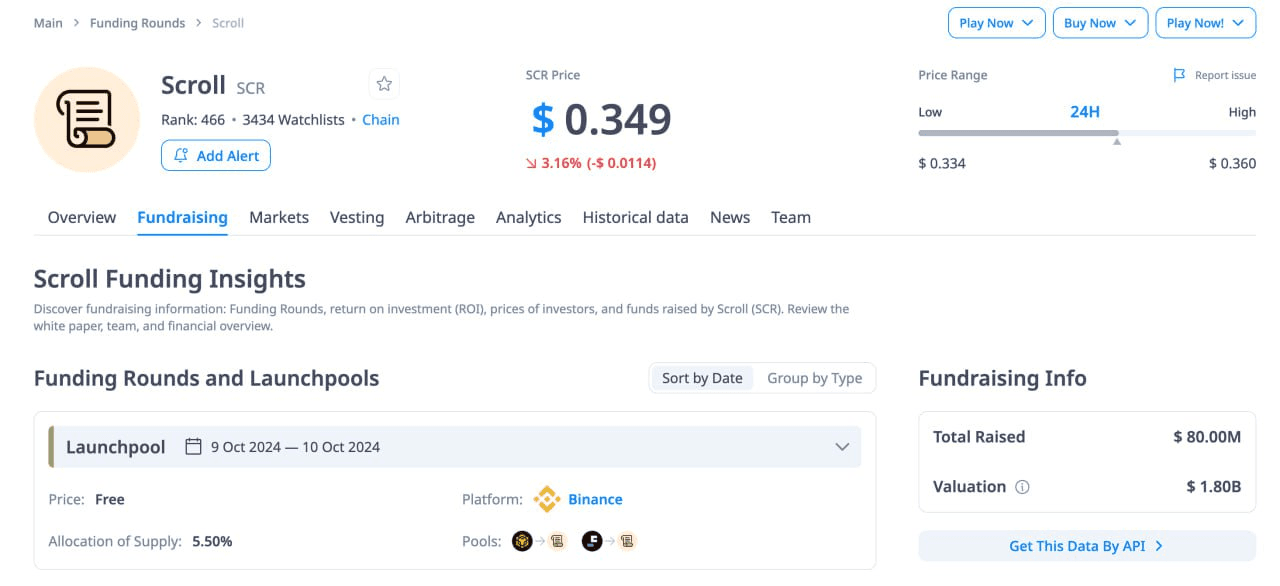This screenshot has height=586, width=1280.
Task: Click the Scroll Funding Insights heading
Action: click(170, 278)
